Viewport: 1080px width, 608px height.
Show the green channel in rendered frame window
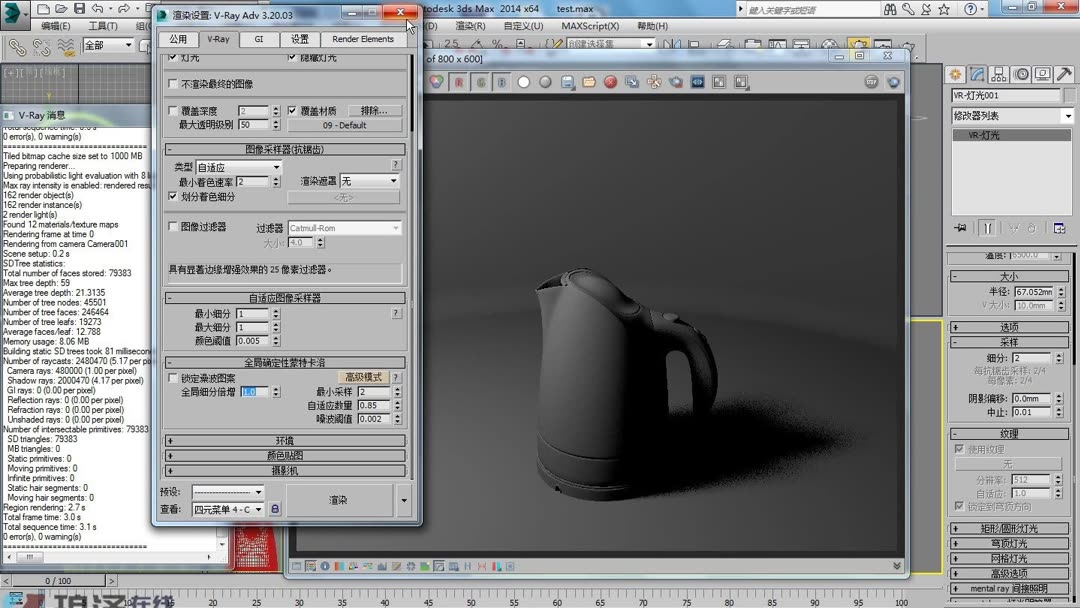(482, 81)
